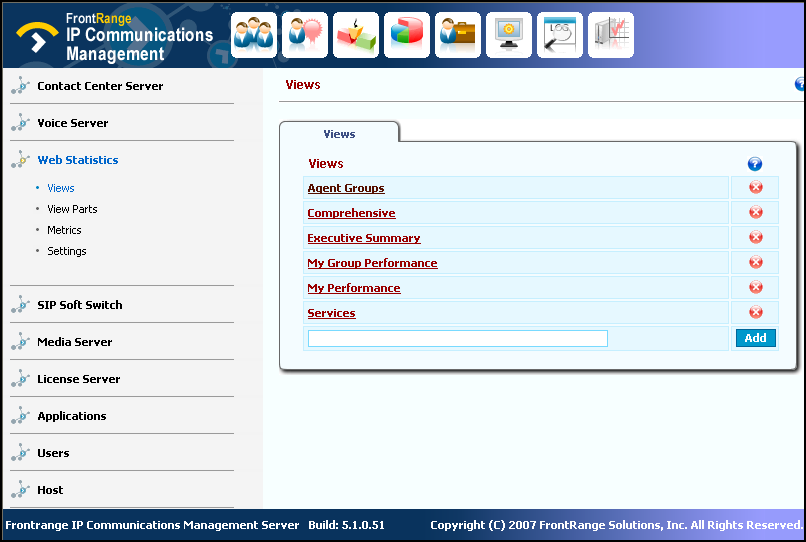Screen dimensions: 806x542
Task: Click the Users node icon
Action: pyautogui.click(x=21, y=453)
